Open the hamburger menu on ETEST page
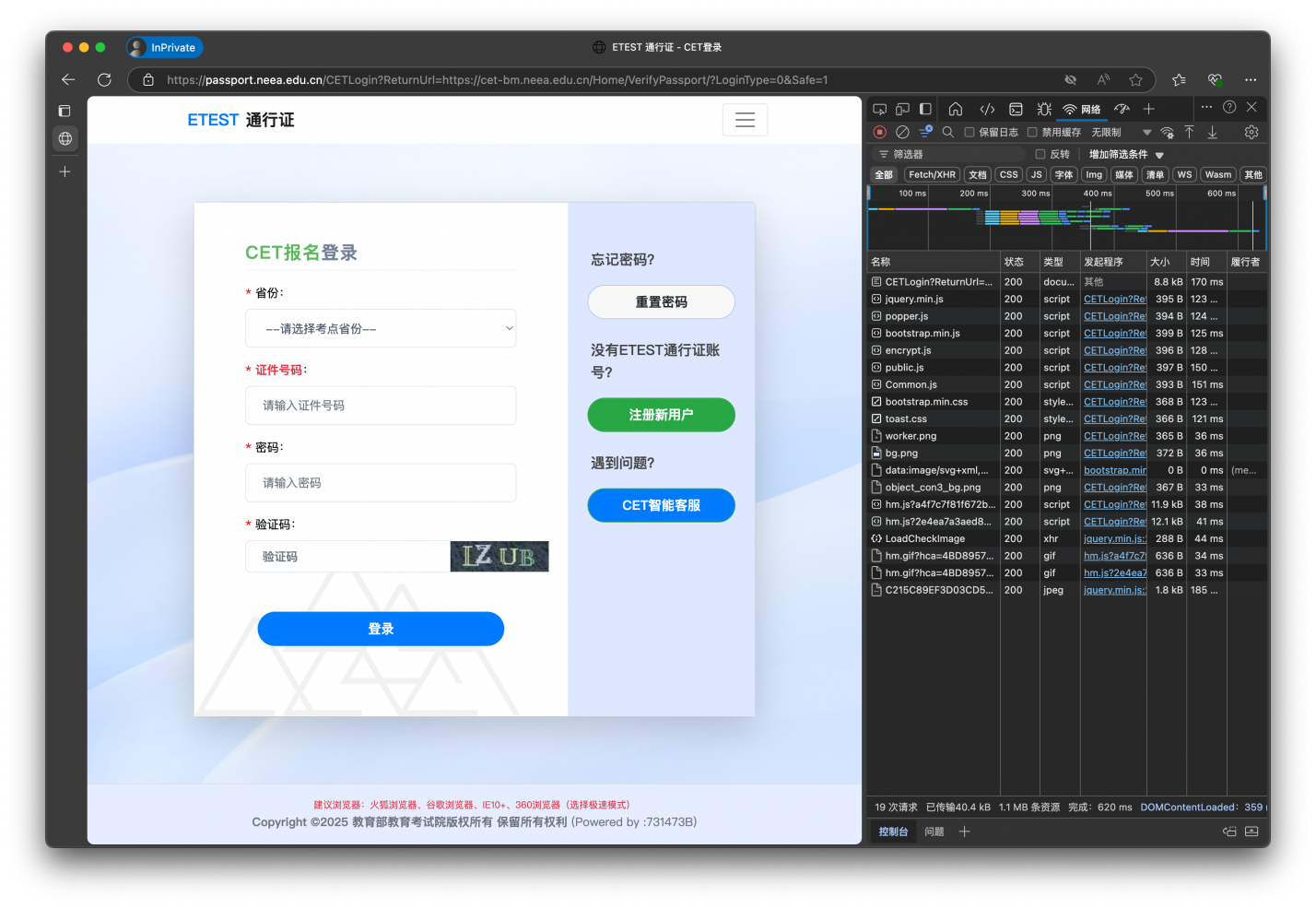The image size is (1316, 908). [745, 120]
